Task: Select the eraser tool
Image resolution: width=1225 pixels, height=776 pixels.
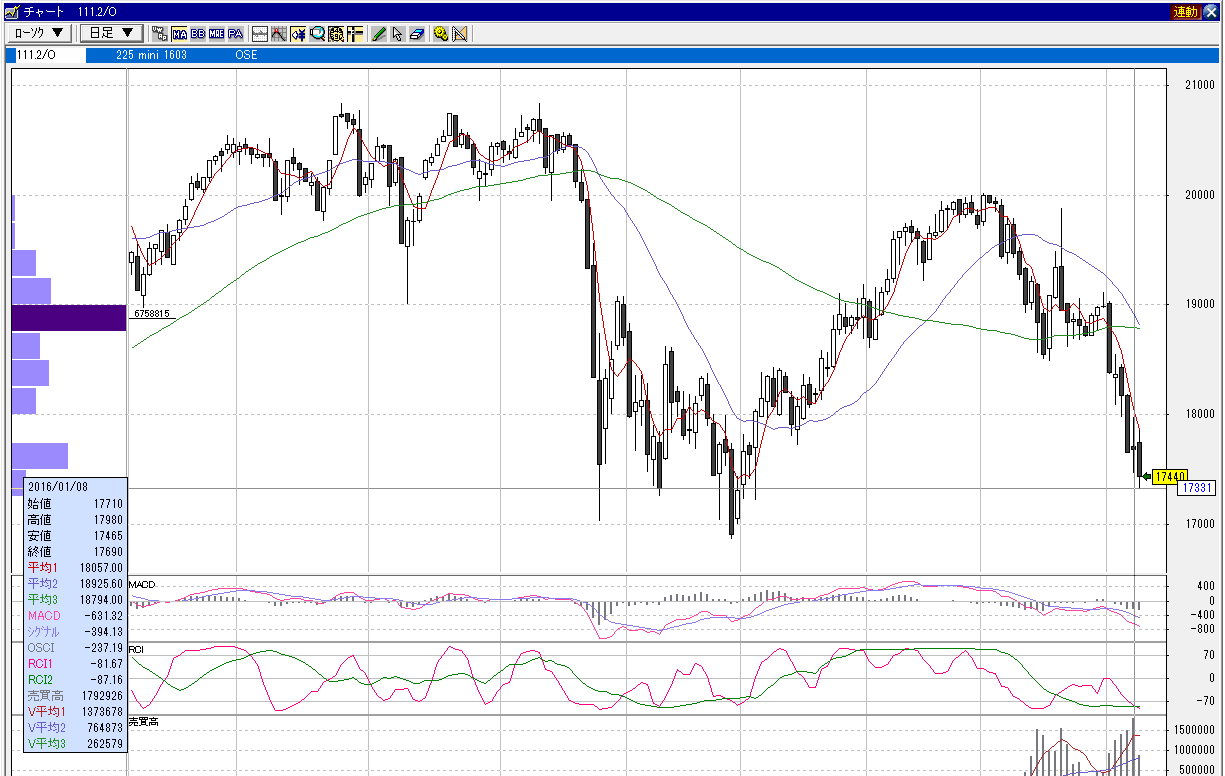Action: click(417, 33)
